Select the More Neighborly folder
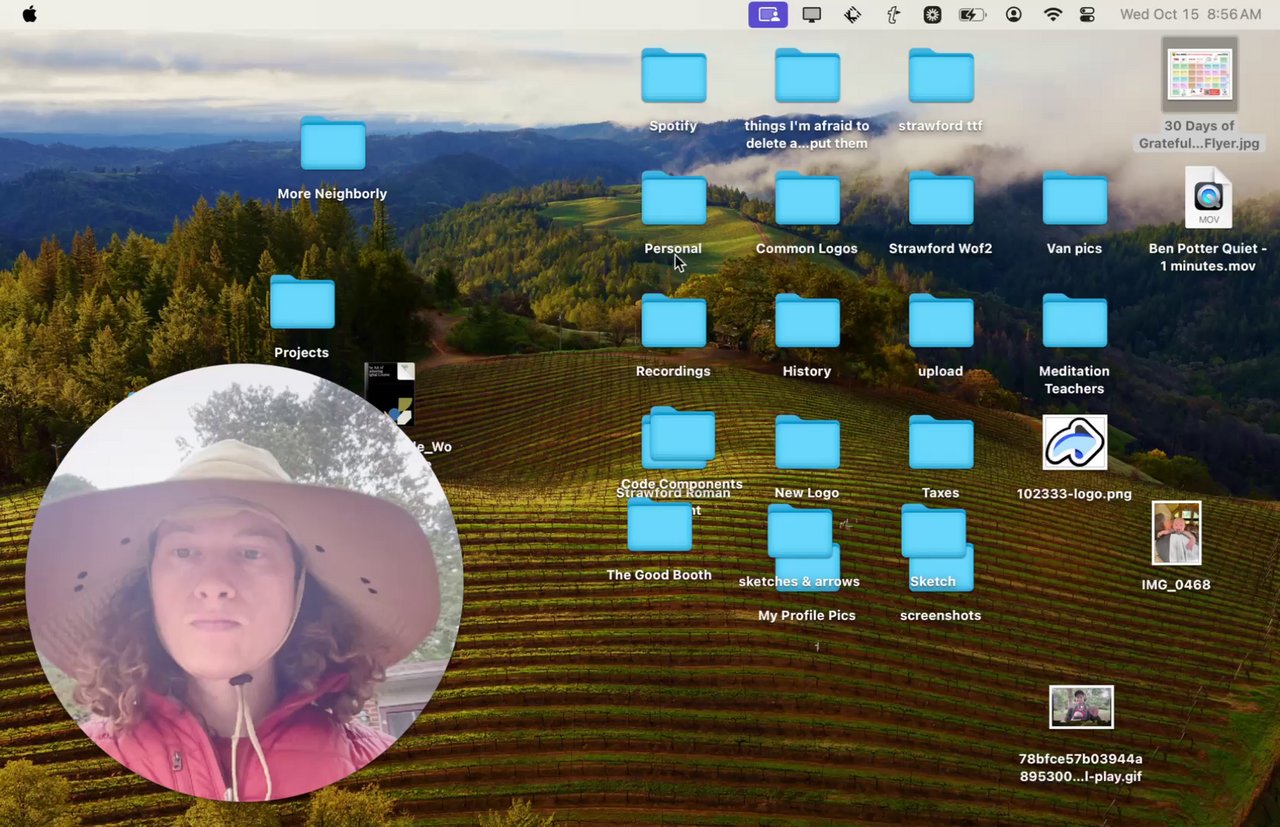Viewport: 1280px width, 827px height. point(332,144)
